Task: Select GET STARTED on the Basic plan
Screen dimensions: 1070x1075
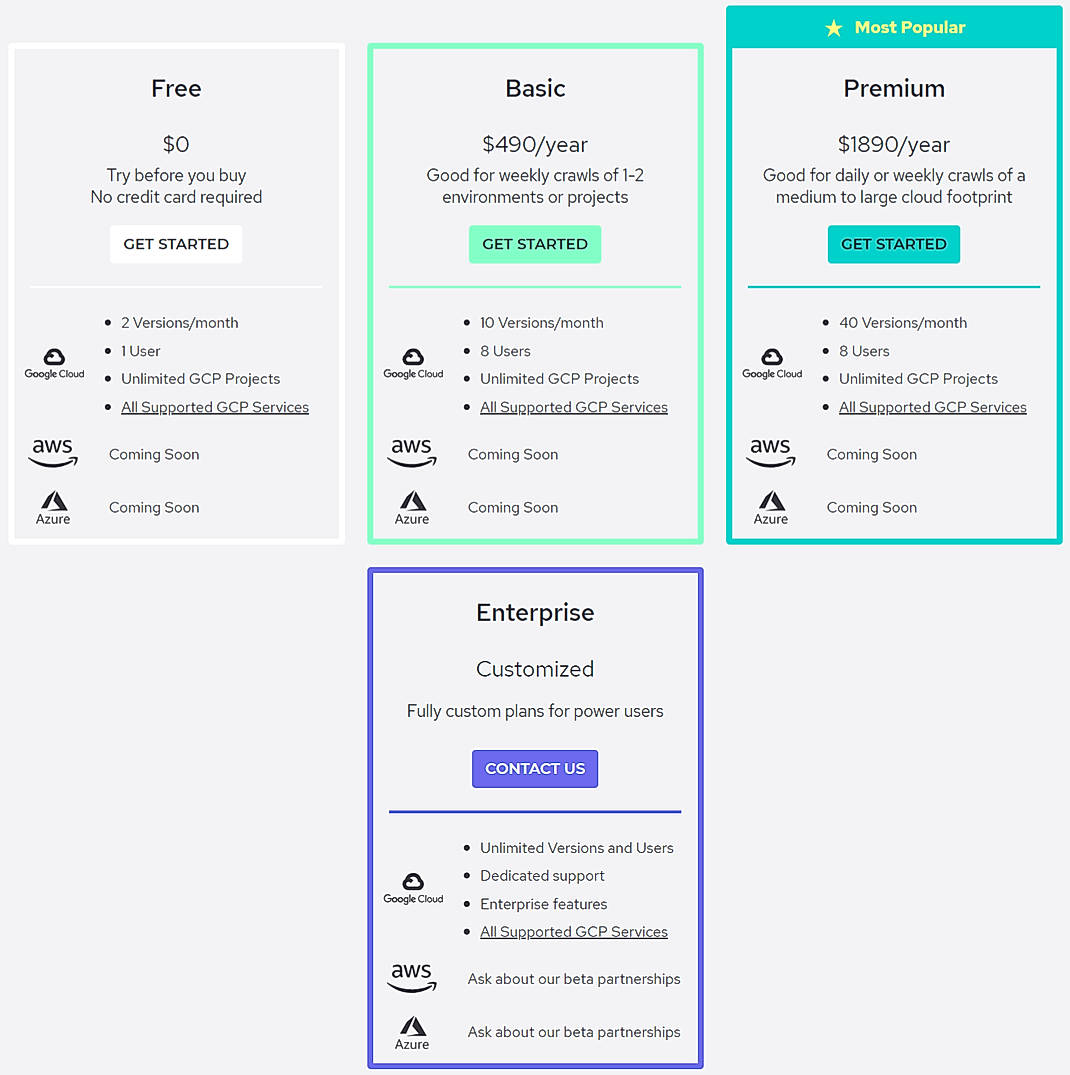Action: (535, 243)
